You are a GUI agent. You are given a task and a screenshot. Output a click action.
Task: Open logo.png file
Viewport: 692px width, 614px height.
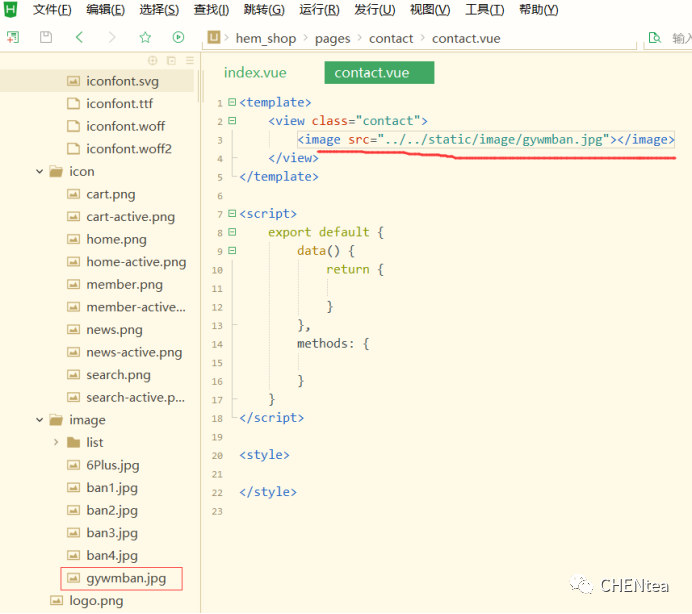(x=97, y=601)
